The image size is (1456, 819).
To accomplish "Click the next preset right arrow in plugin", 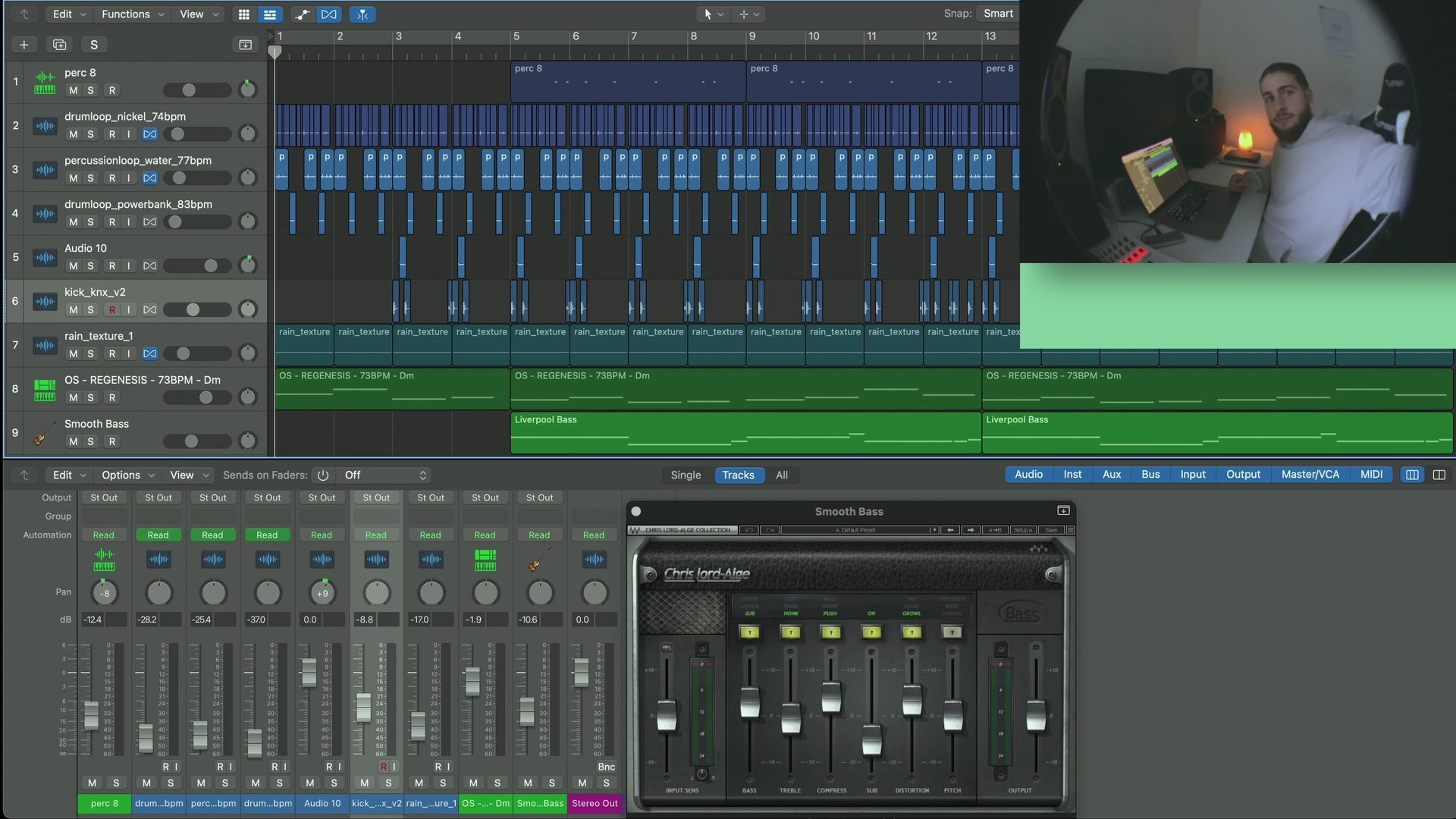I will tap(971, 530).
